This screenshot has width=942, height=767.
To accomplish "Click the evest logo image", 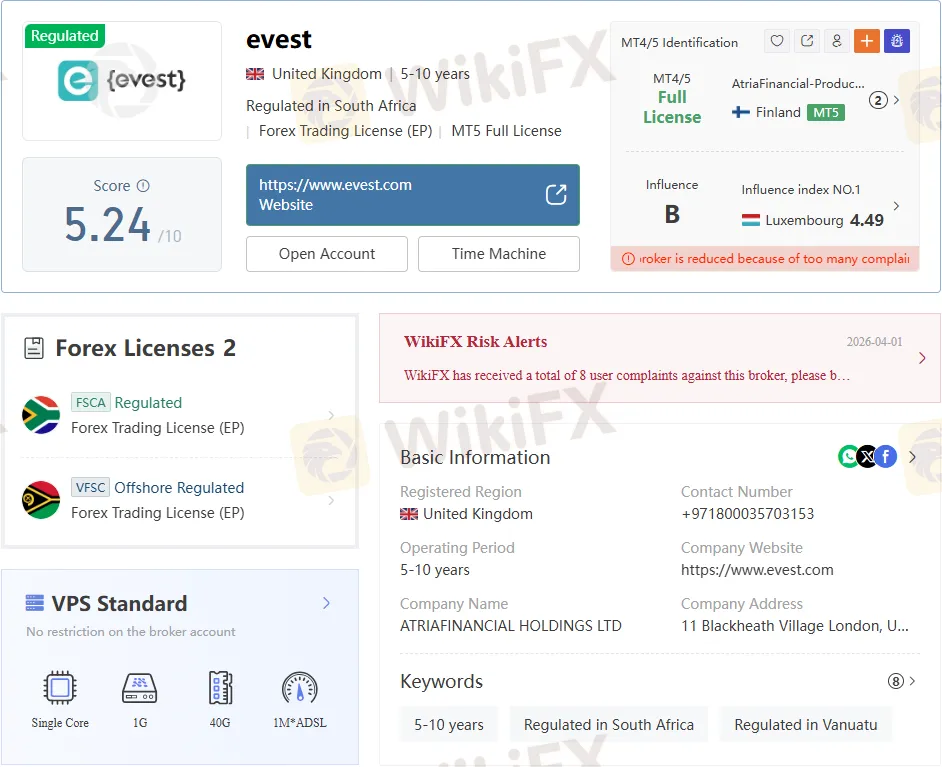I will point(122,80).
